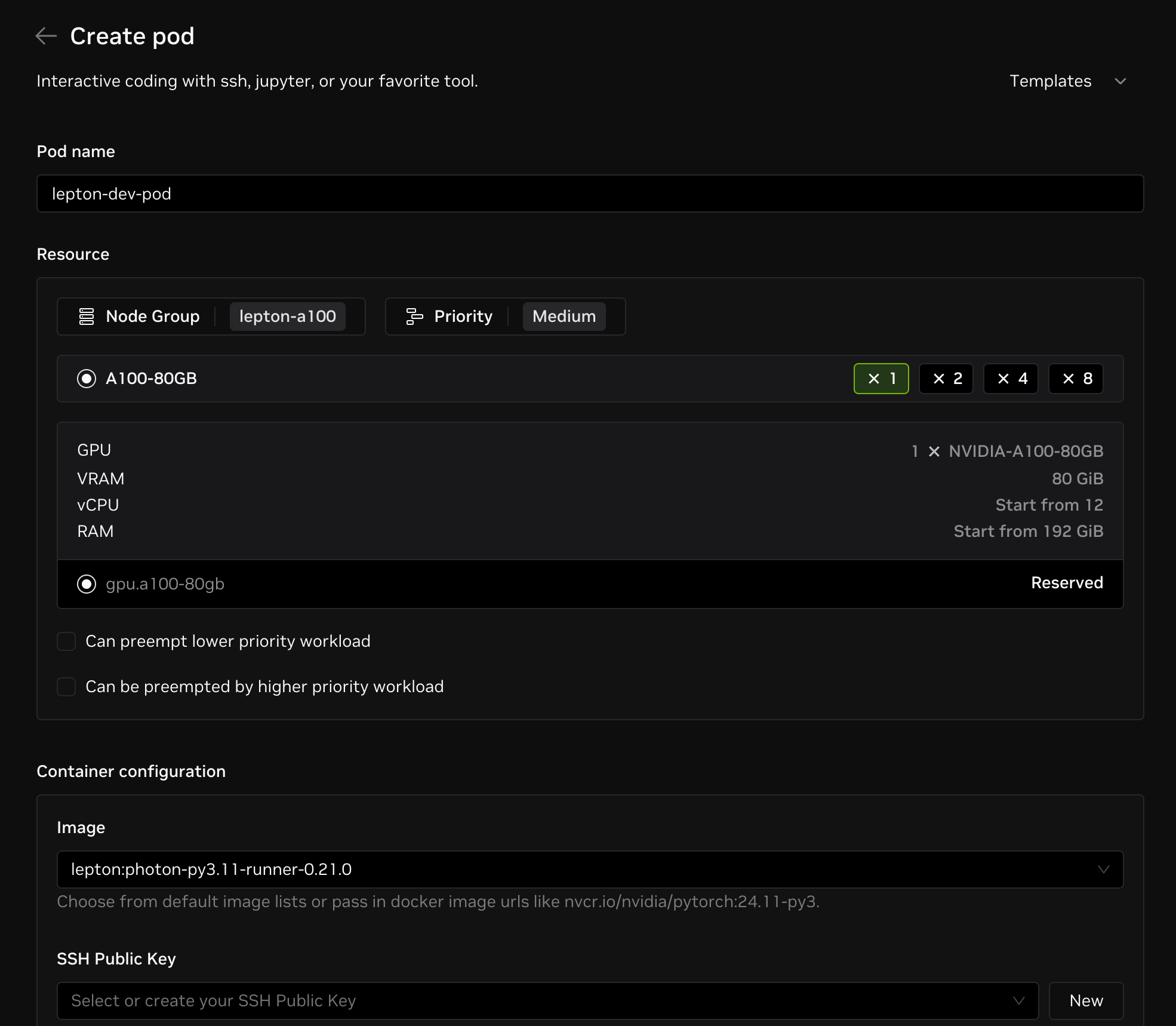Select the A100-80GB radio button
This screenshot has width=1176, height=1026.
(x=87, y=379)
